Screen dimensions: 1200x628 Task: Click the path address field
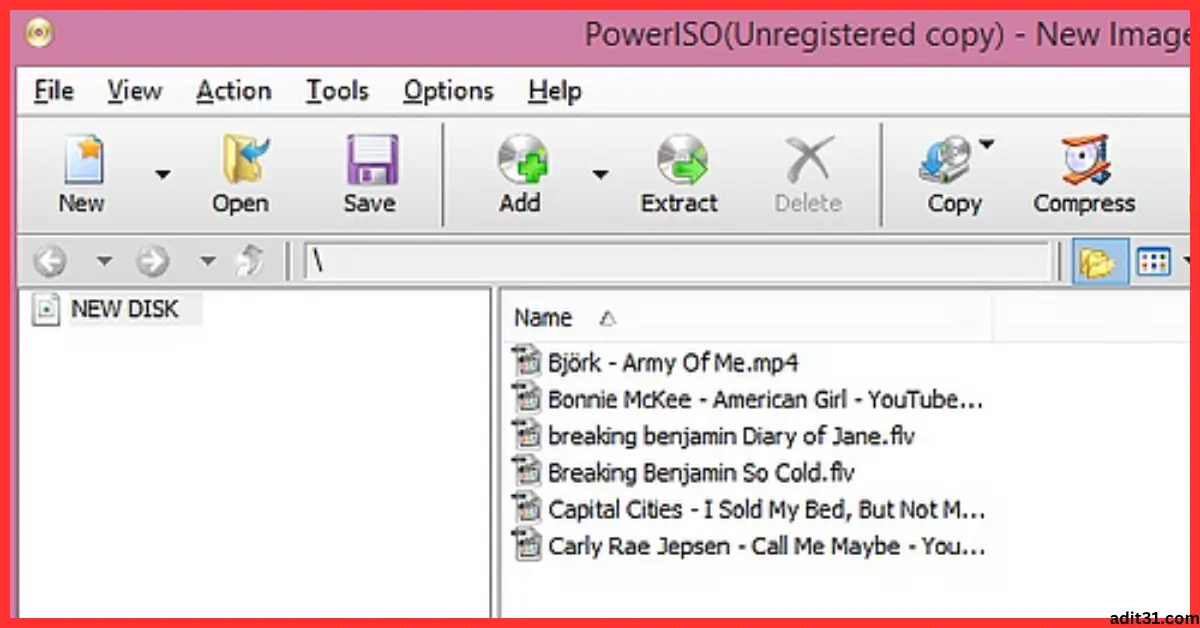coord(677,262)
